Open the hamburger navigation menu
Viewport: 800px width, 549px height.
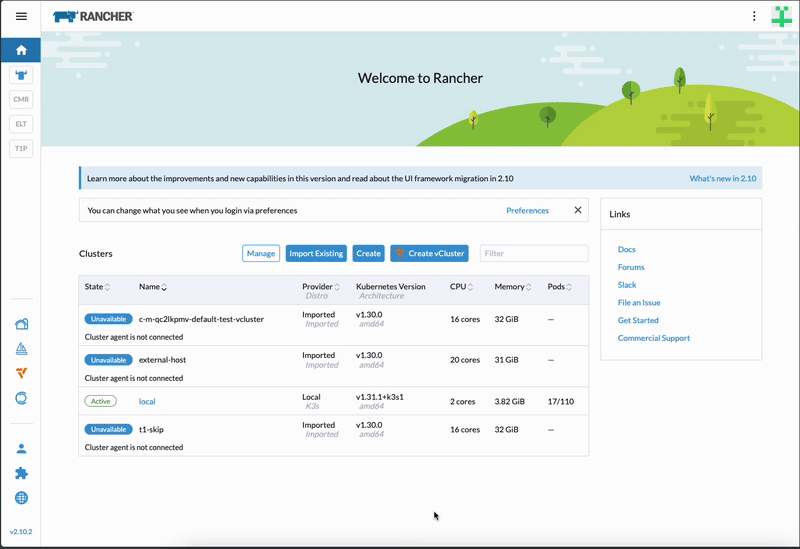click(21, 16)
